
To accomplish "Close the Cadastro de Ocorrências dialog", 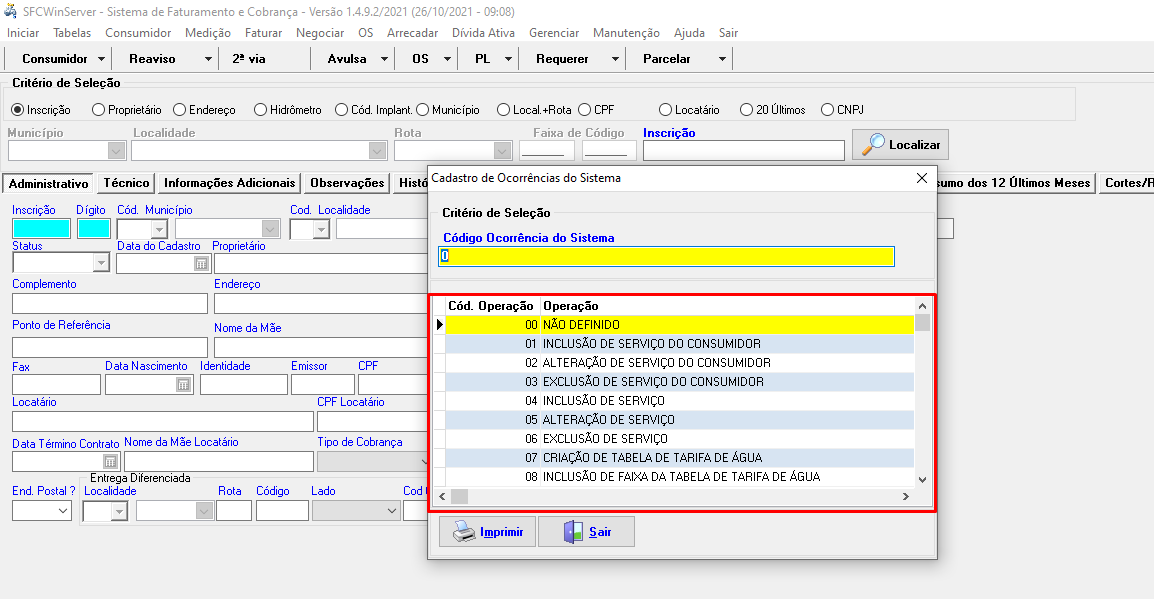I will point(921,178).
